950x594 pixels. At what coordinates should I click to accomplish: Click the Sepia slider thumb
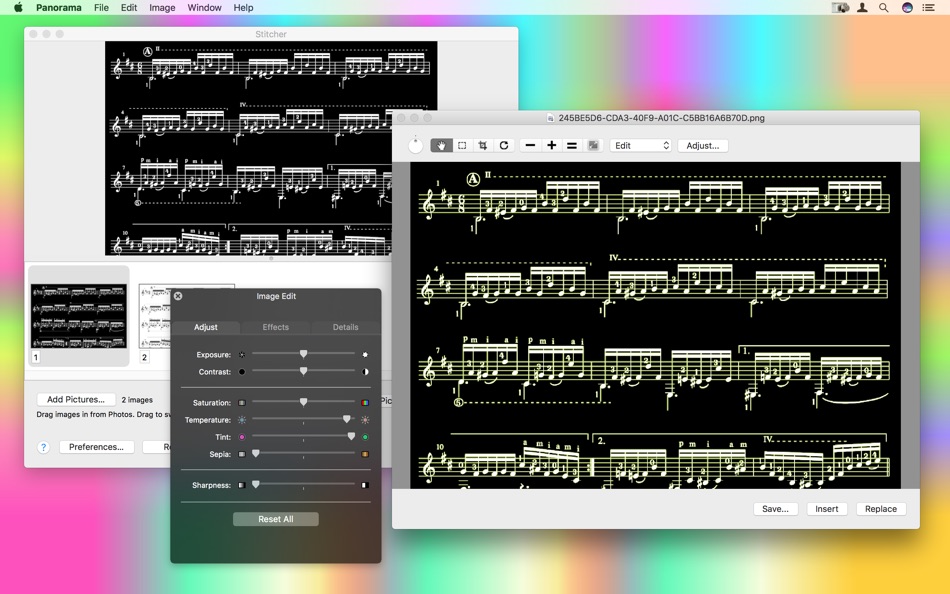pyautogui.click(x=256, y=453)
